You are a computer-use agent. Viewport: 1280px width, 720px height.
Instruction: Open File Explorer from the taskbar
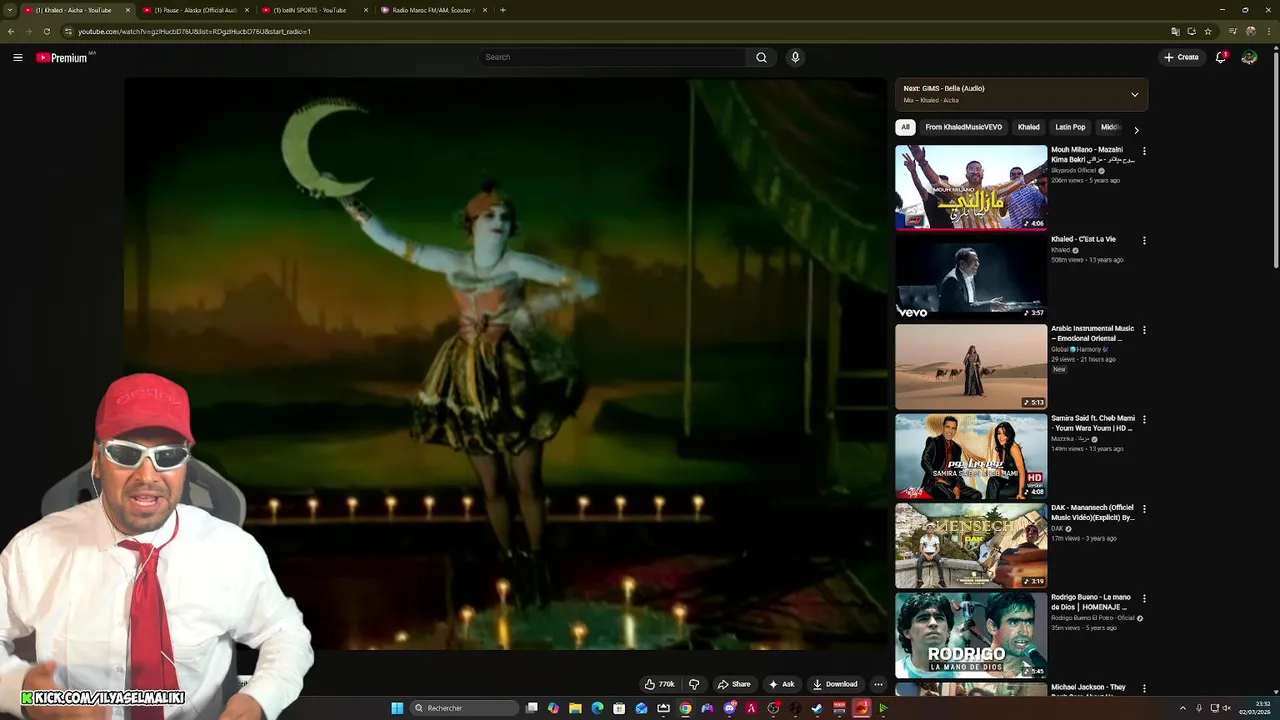575,708
